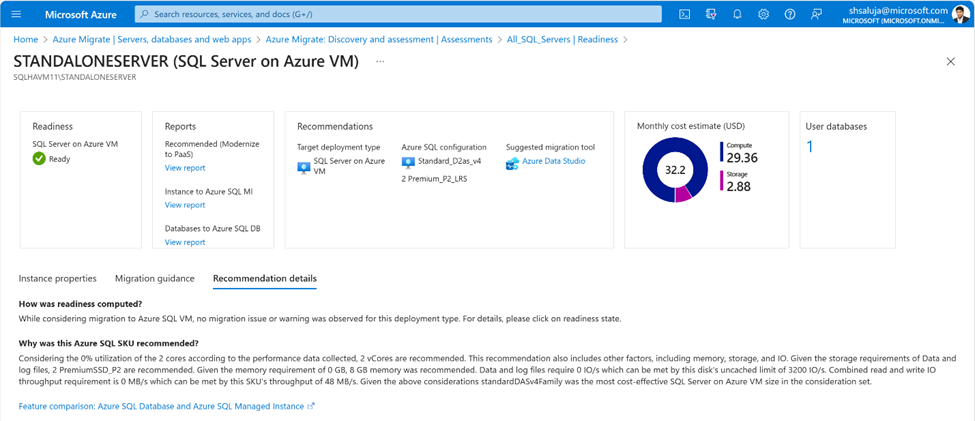Open the Directories and subscriptions filter icon
975x421 pixels.
[711, 14]
